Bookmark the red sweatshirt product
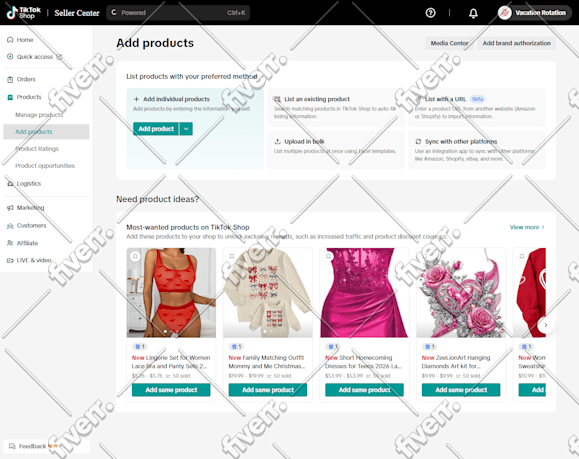 point(522,256)
